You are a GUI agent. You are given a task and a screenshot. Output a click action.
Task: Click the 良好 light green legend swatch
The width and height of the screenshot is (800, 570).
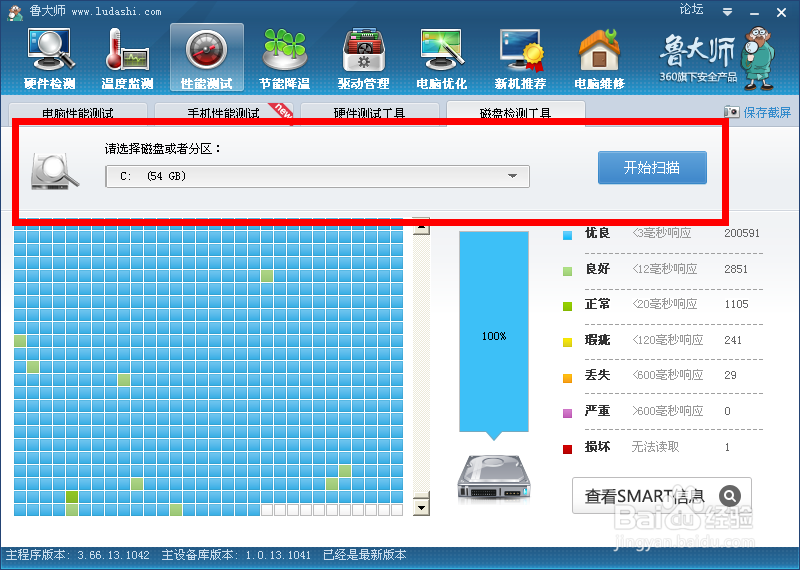pyautogui.click(x=567, y=271)
